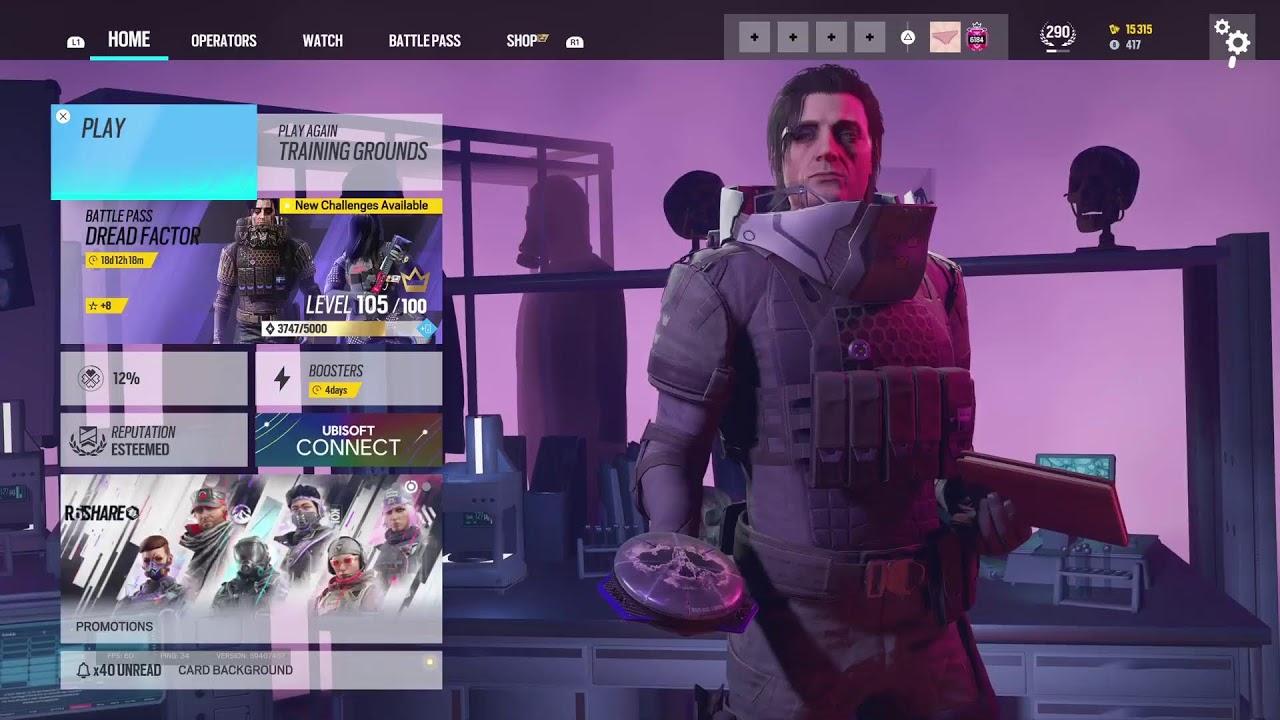Click the battle pass crown icon

click(416, 280)
